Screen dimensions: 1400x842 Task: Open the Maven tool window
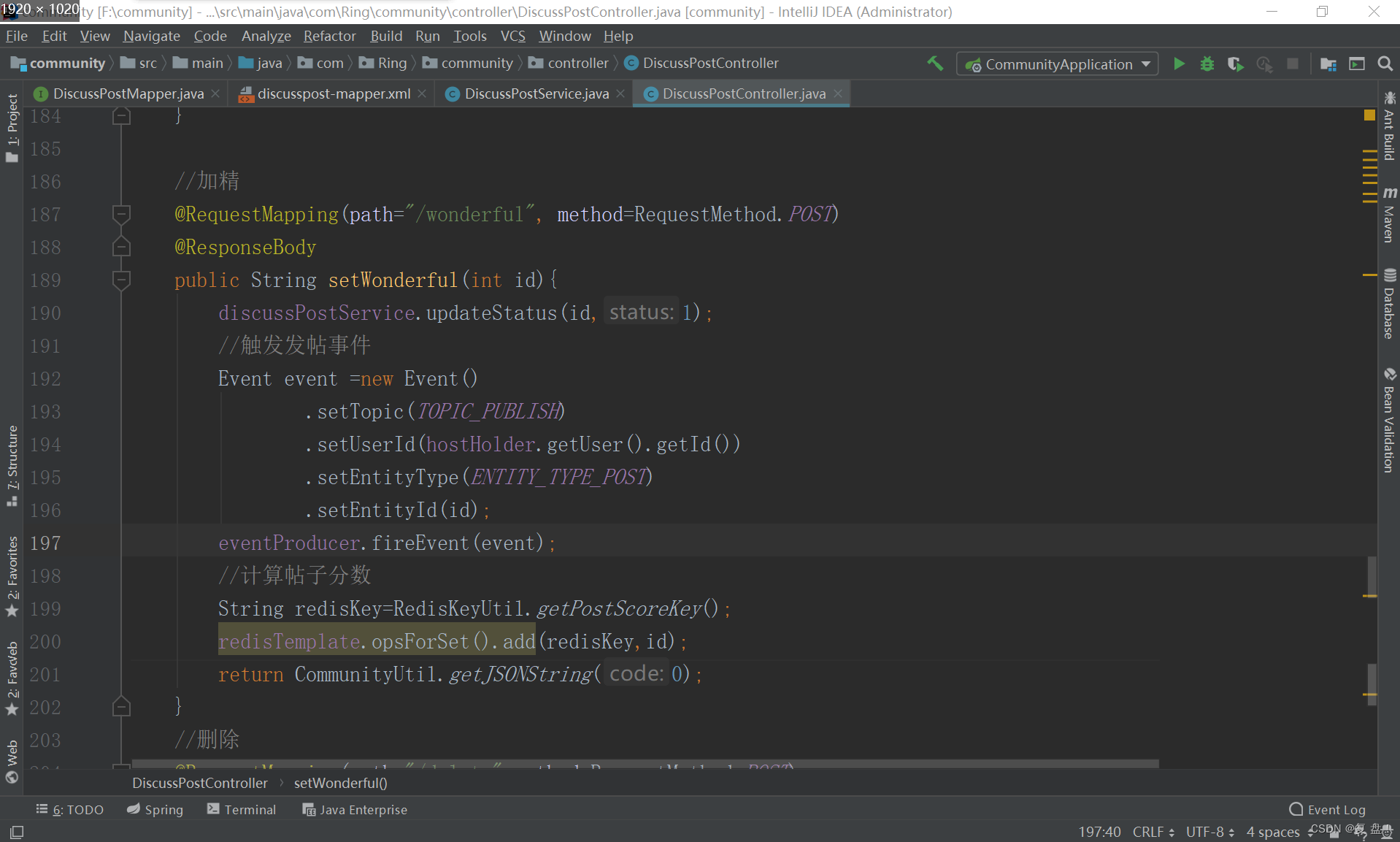(1389, 214)
